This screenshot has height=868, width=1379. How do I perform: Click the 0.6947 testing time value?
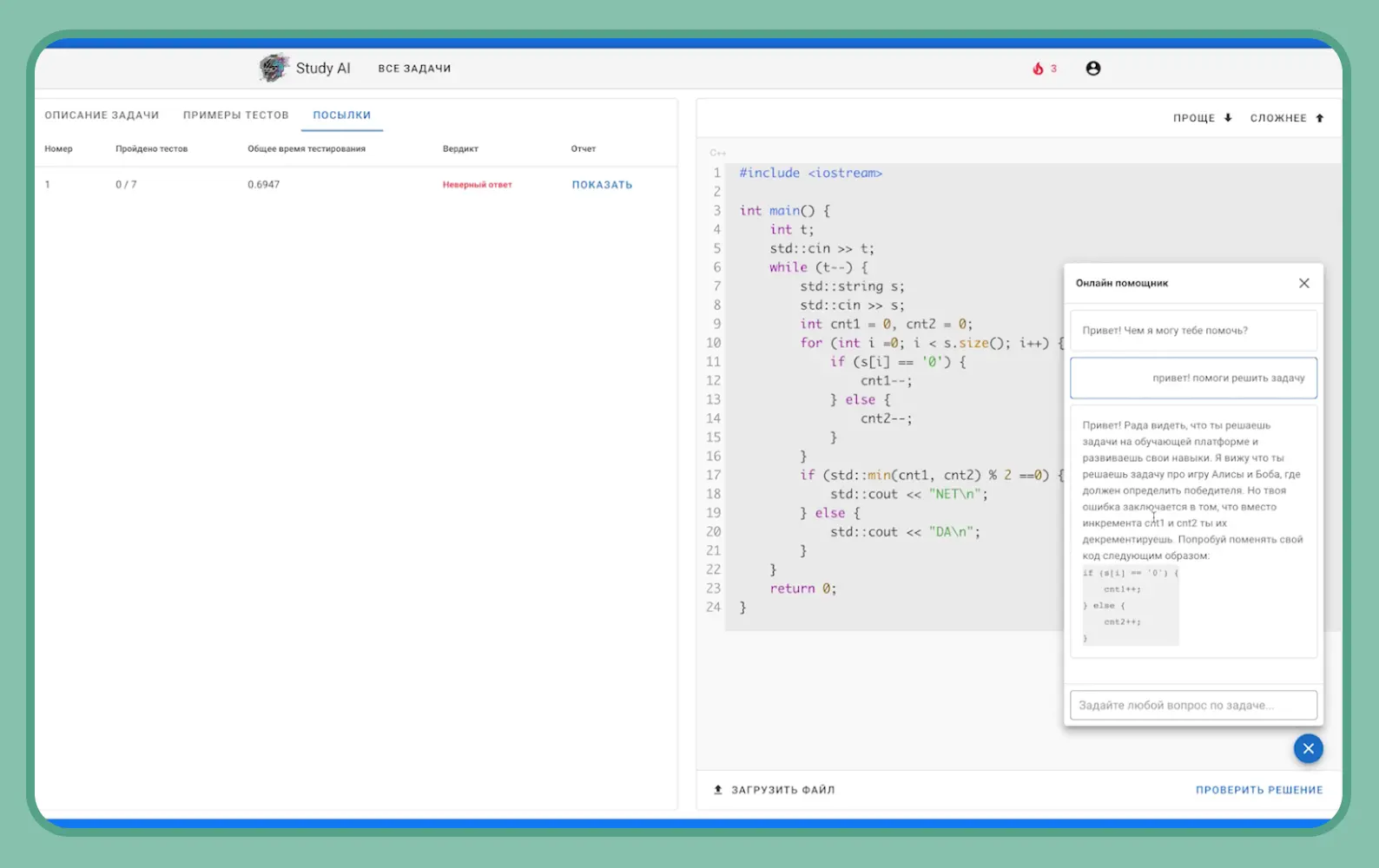point(263,185)
